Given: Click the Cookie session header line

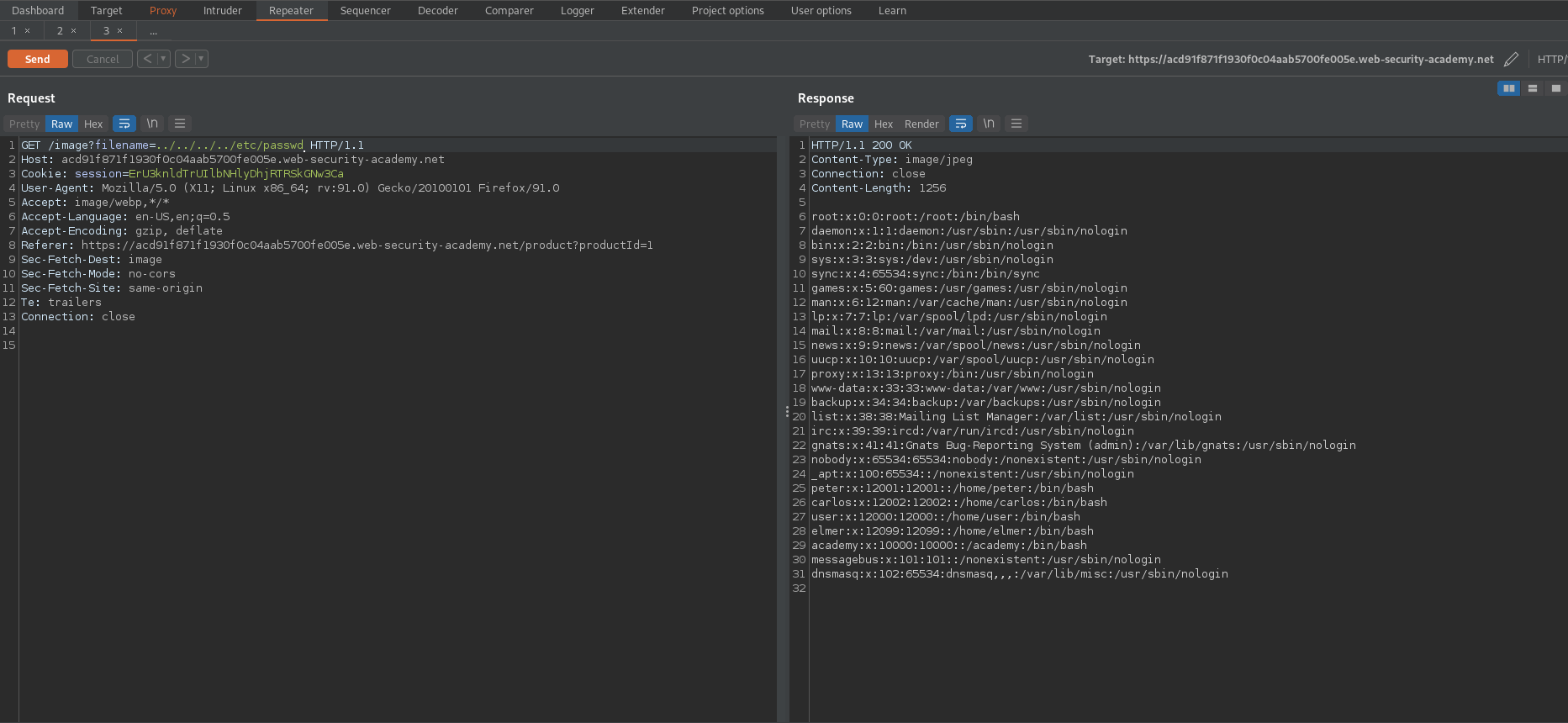Looking at the screenshot, I should [x=182, y=174].
